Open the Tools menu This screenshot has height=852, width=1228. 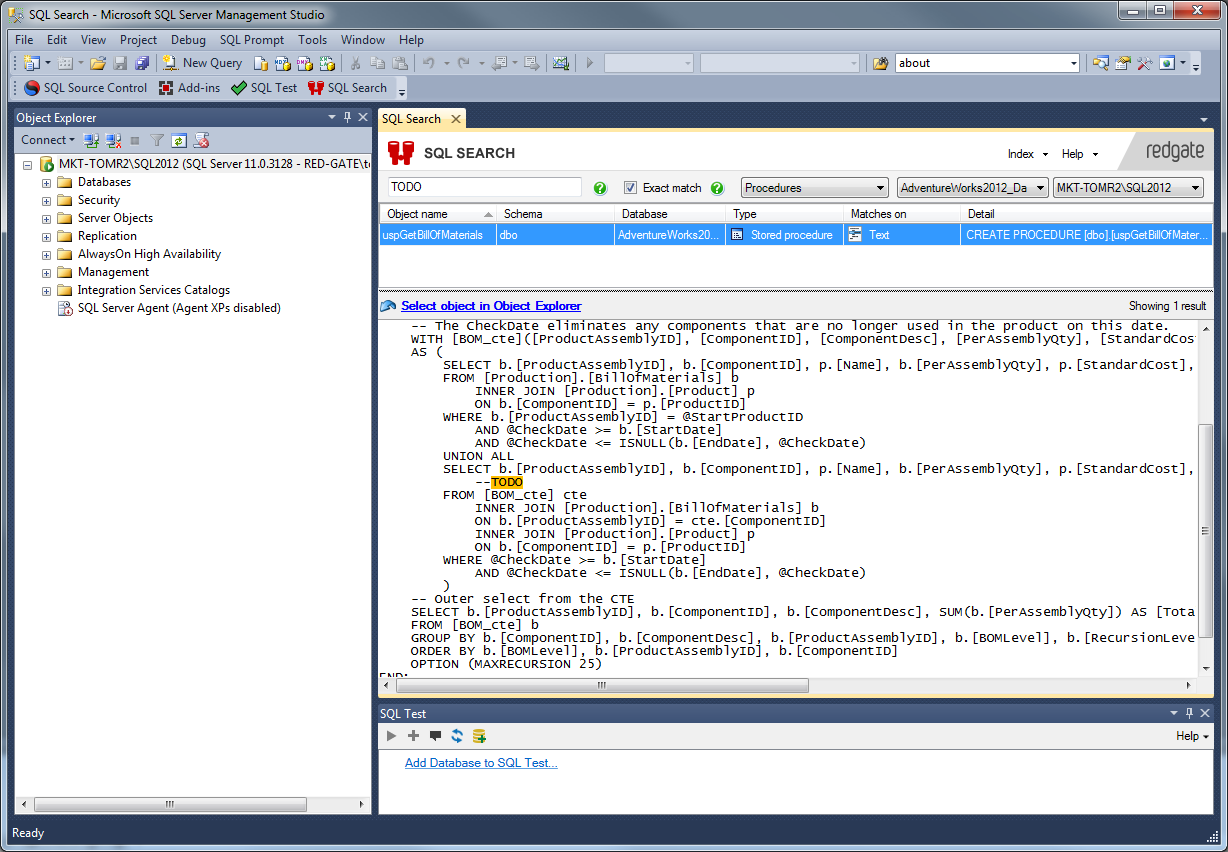(312, 40)
